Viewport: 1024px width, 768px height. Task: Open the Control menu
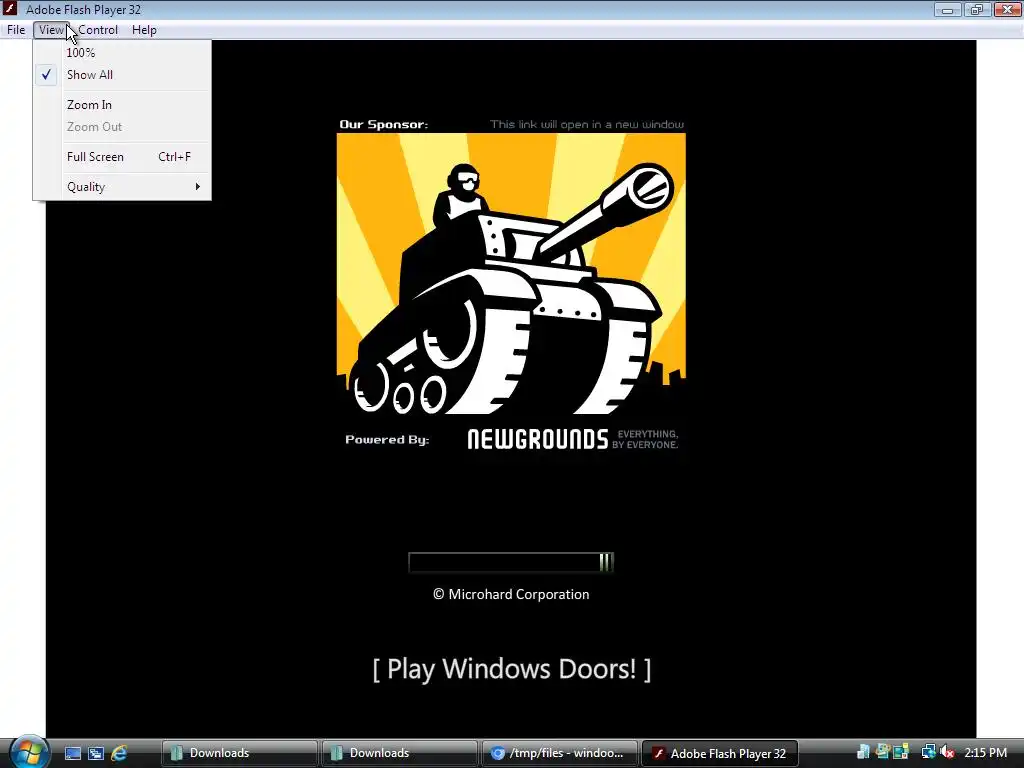point(98,30)
